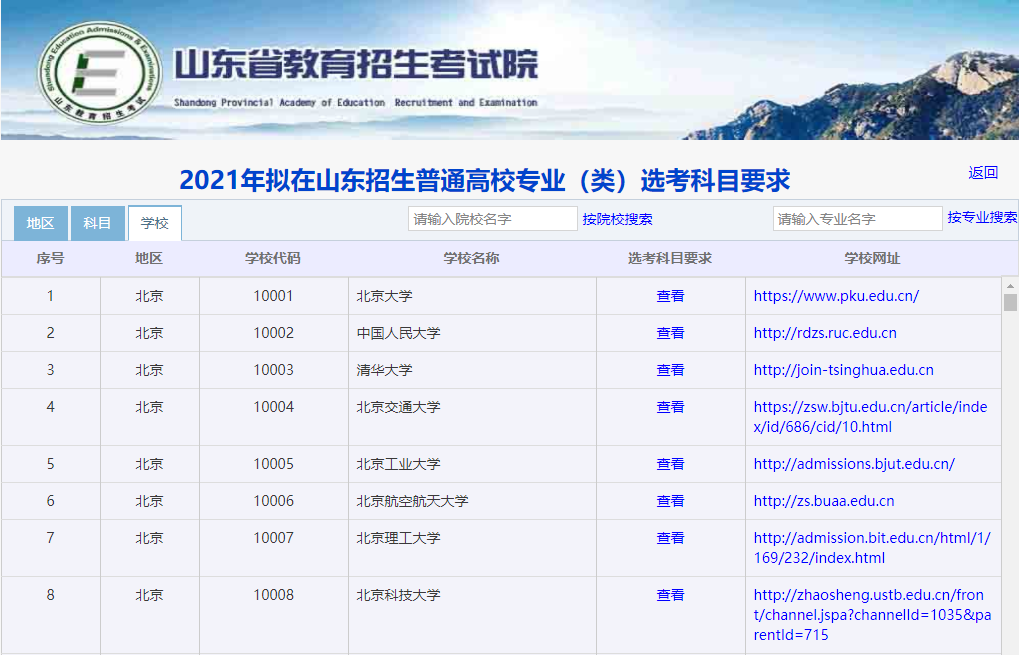Open the http://zs.buaa.edu.cn link
This screenshot has height=655, width=1019.
[824, 501]
